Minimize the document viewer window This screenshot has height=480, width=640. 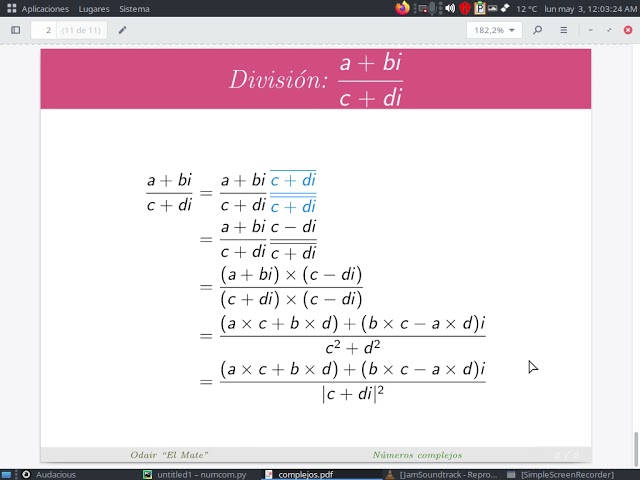click(x=590, y=30)
